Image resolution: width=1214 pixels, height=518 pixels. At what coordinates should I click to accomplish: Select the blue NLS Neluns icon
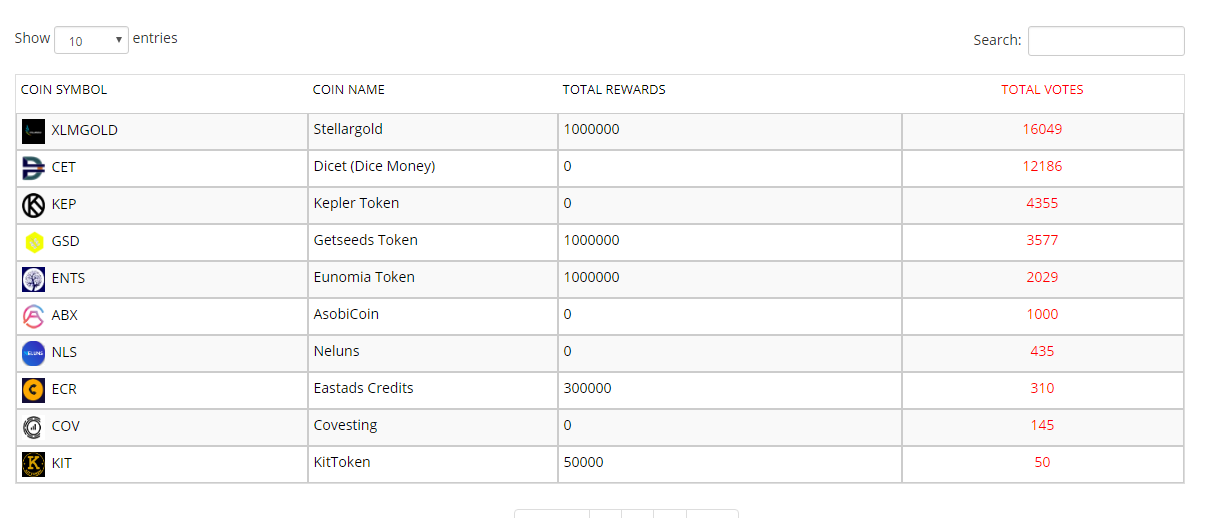click(34, 353)
